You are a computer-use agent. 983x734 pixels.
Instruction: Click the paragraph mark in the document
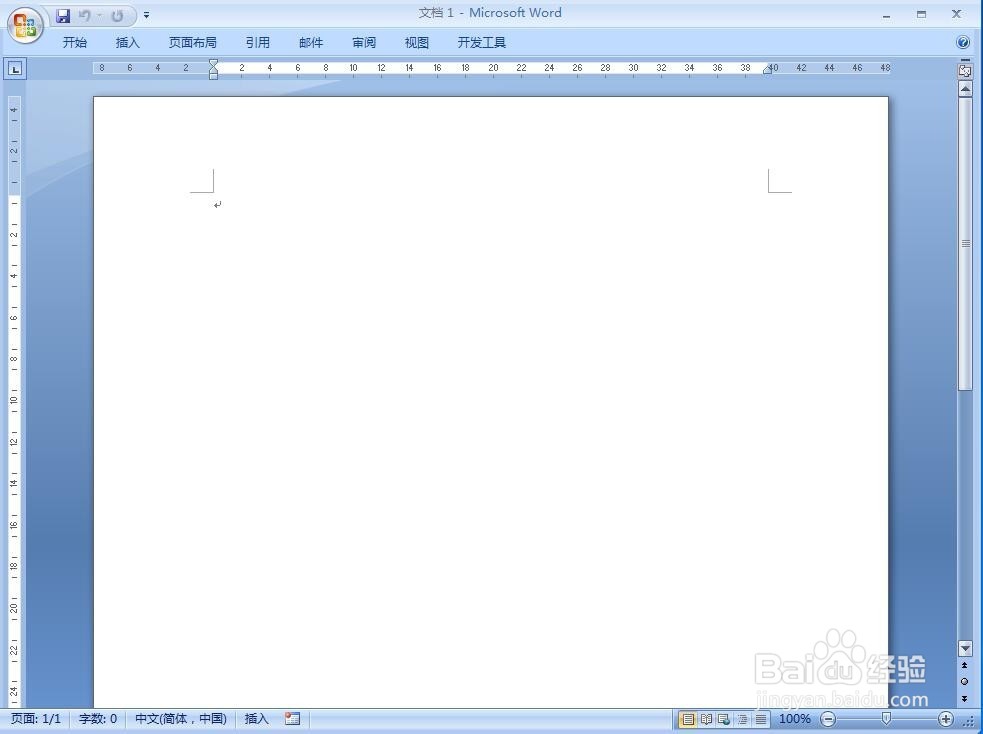[218, 204]
